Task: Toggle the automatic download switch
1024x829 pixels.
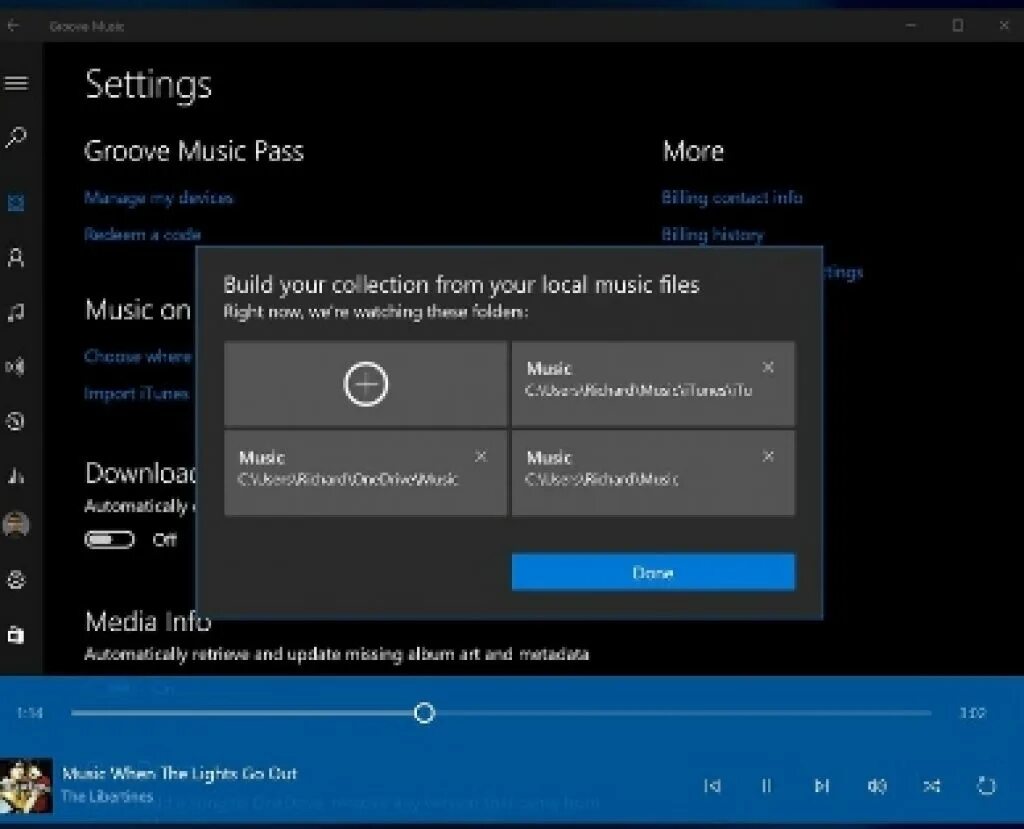Action: (109, 540)
